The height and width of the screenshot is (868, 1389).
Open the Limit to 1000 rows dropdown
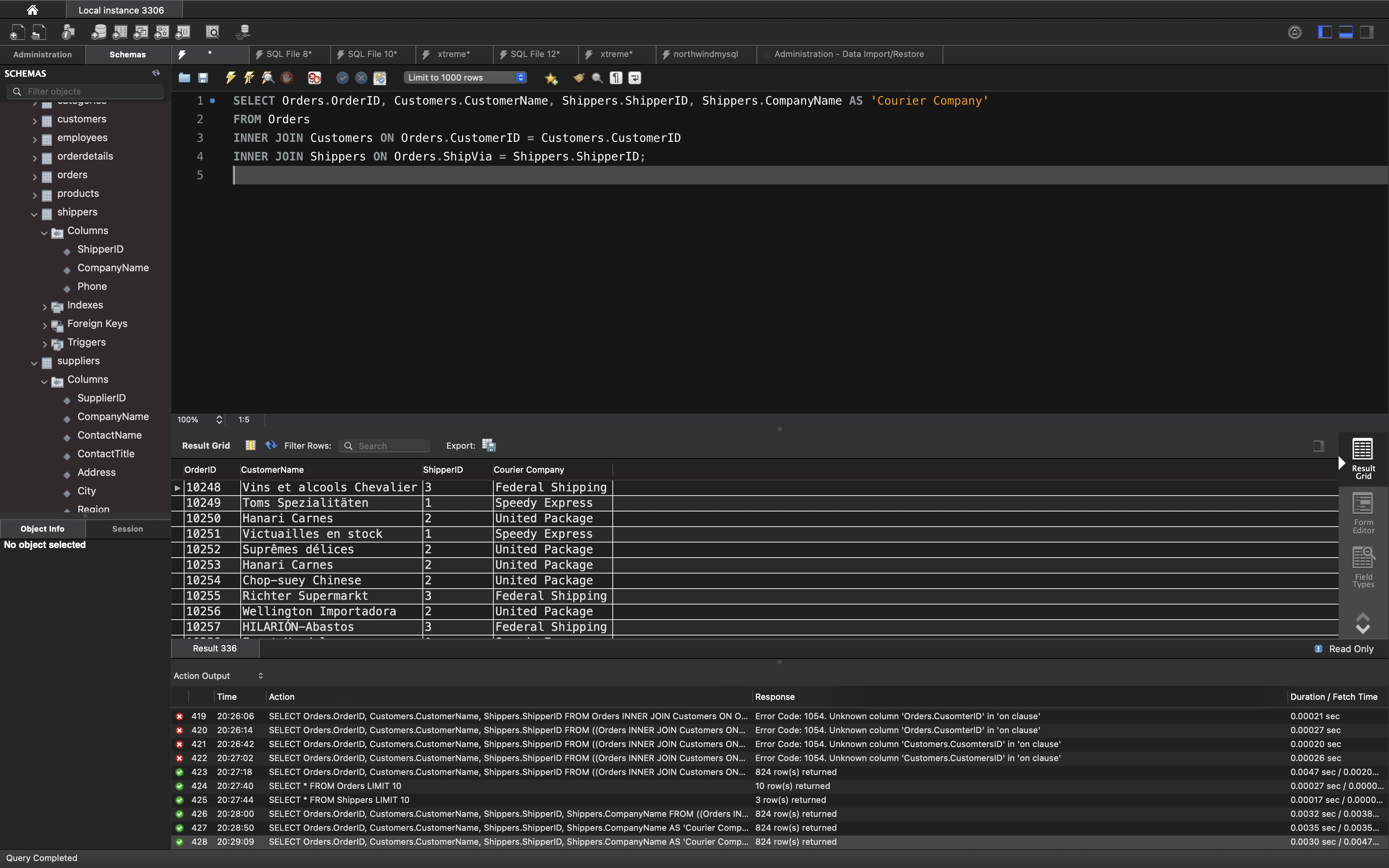tap(465, 77)
